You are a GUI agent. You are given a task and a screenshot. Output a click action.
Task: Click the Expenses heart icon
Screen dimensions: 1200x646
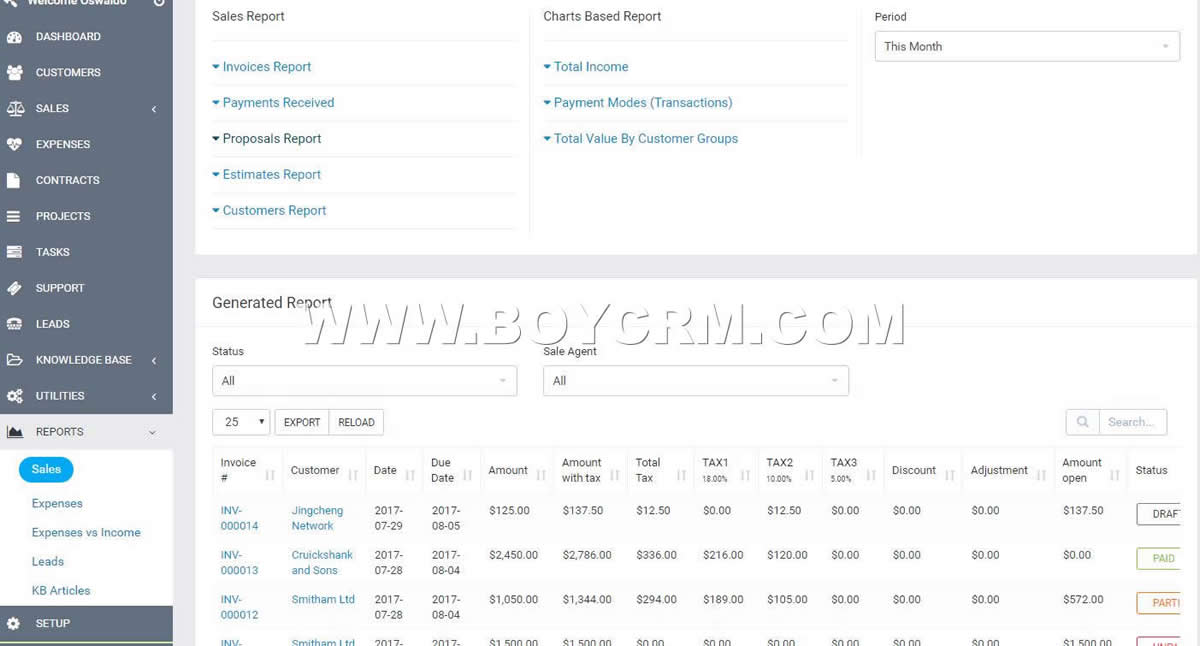14,145
